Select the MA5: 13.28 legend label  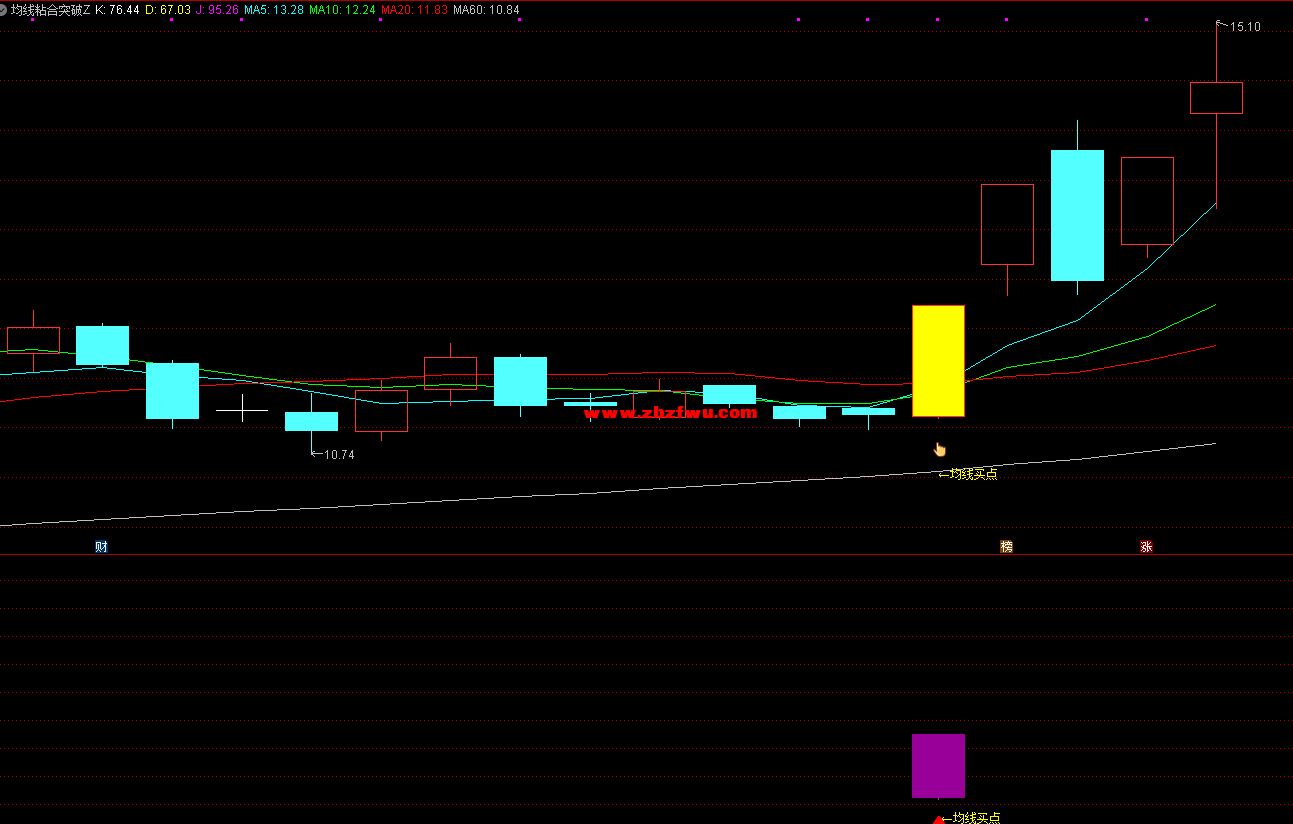(275, 10)
